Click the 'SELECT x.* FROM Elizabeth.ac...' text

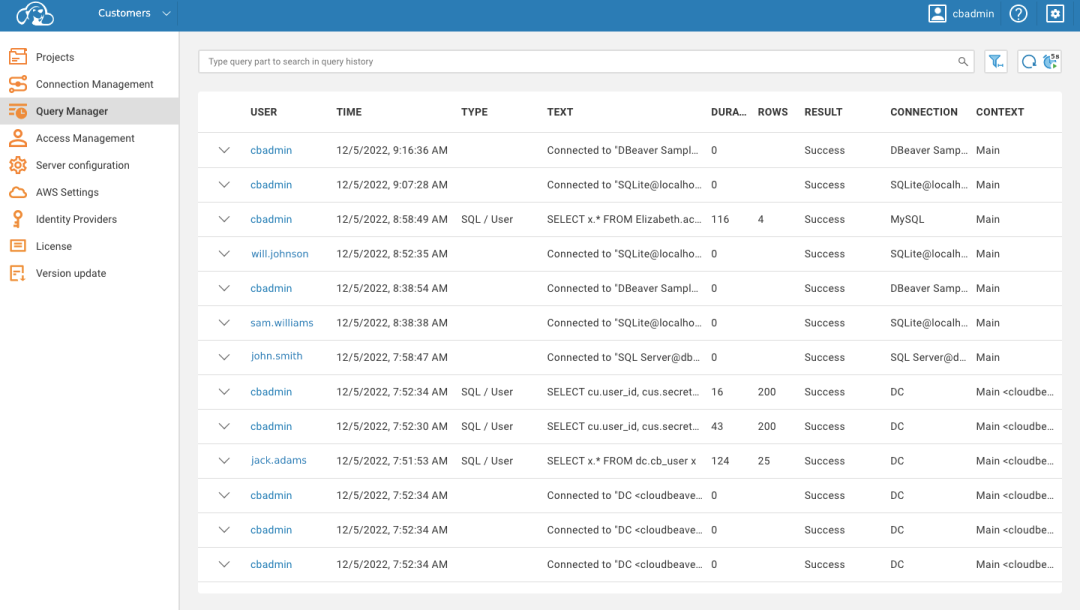(x=623, y=219)
